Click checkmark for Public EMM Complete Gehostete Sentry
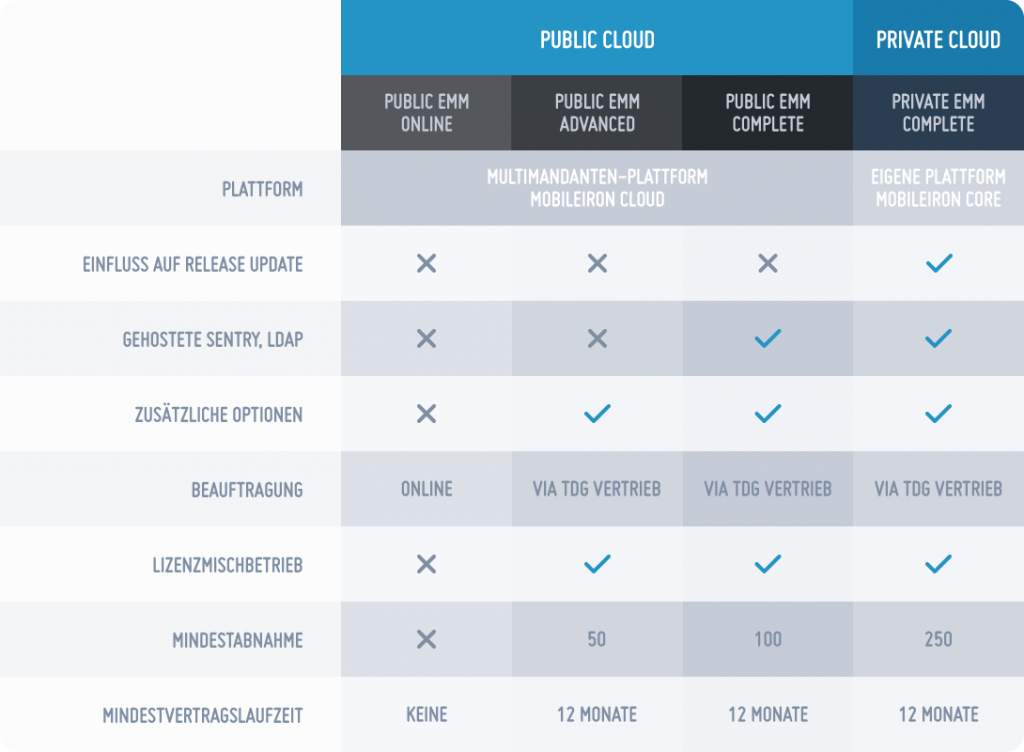This screenshot has height=752, width=1024. click(x=768, y=339)
